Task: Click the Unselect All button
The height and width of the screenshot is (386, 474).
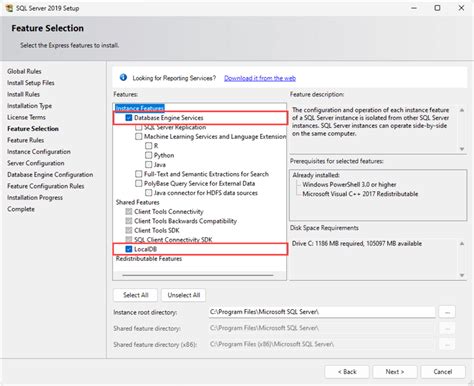Action: pos(184,295)
